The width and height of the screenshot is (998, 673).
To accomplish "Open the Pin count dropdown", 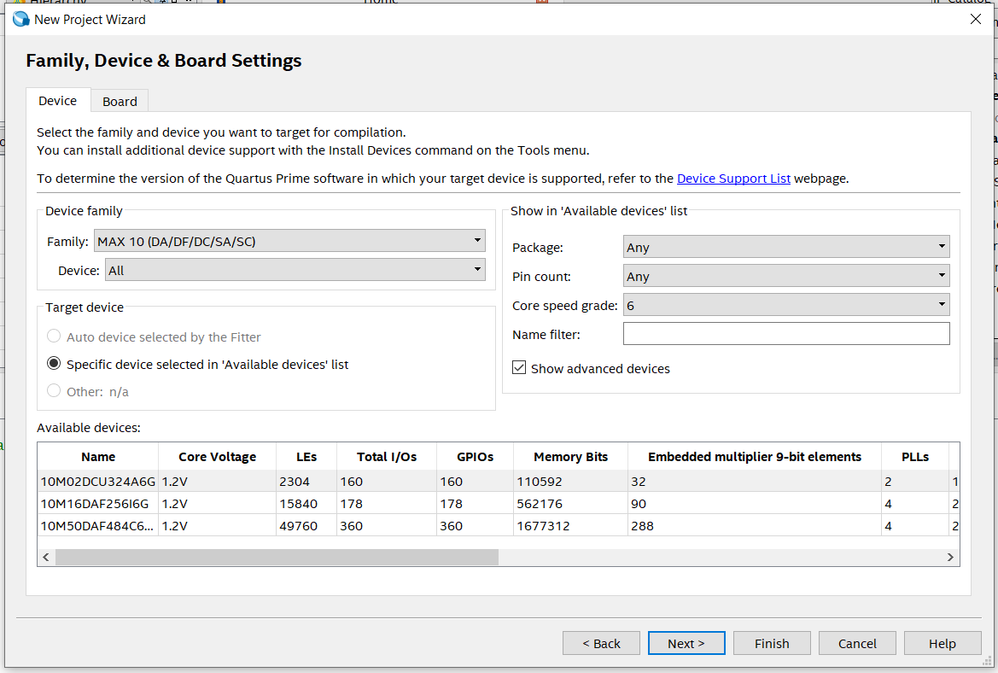I will coord(785,276).
